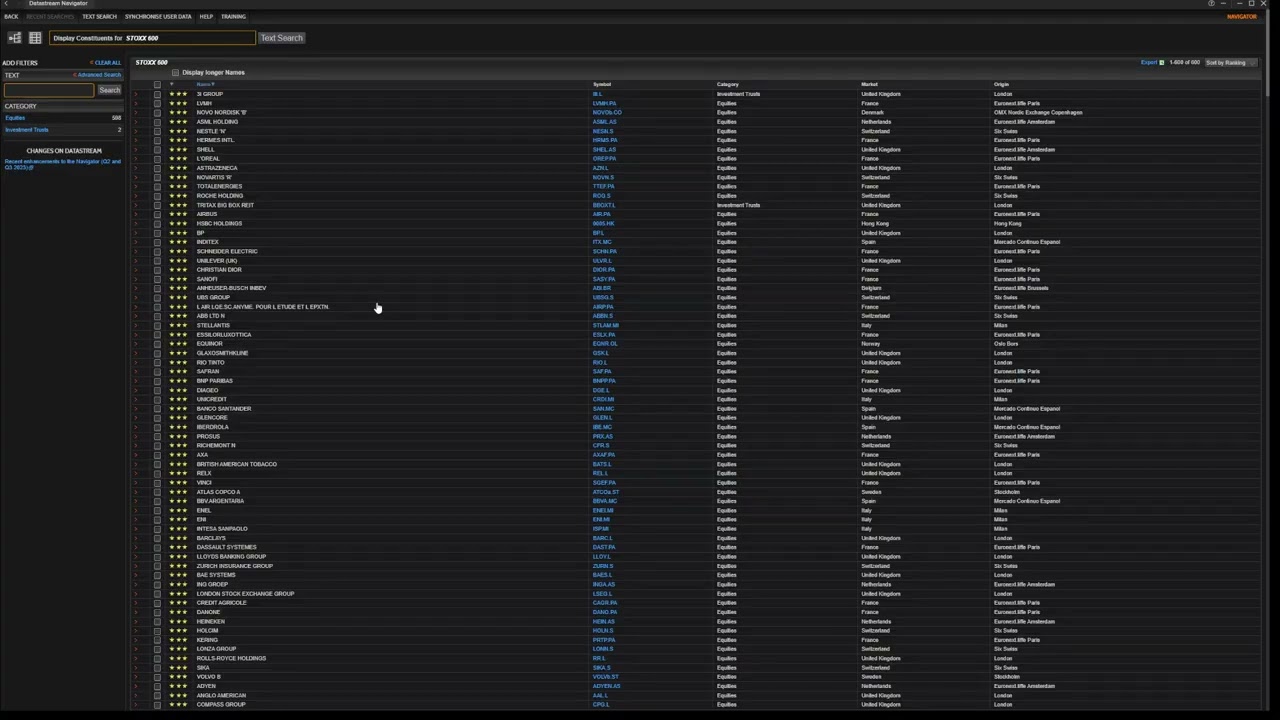Click the star rating of ADYEN
Image resolution: width=1280 pixels, height=720 pixels.
pos(178,686)
